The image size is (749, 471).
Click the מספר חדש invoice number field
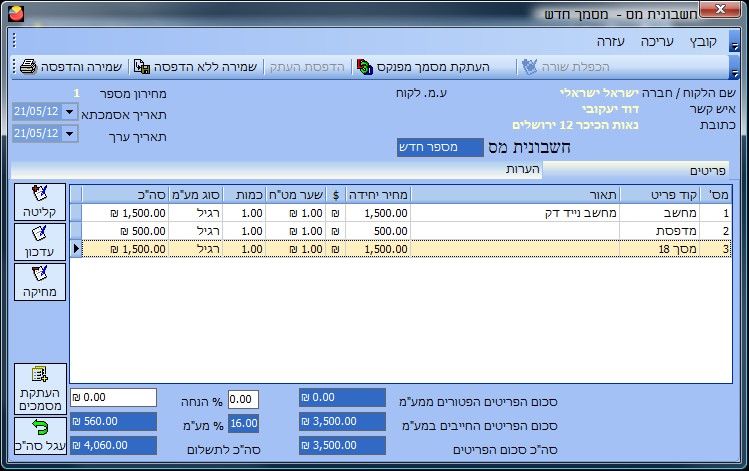[440, 147]
